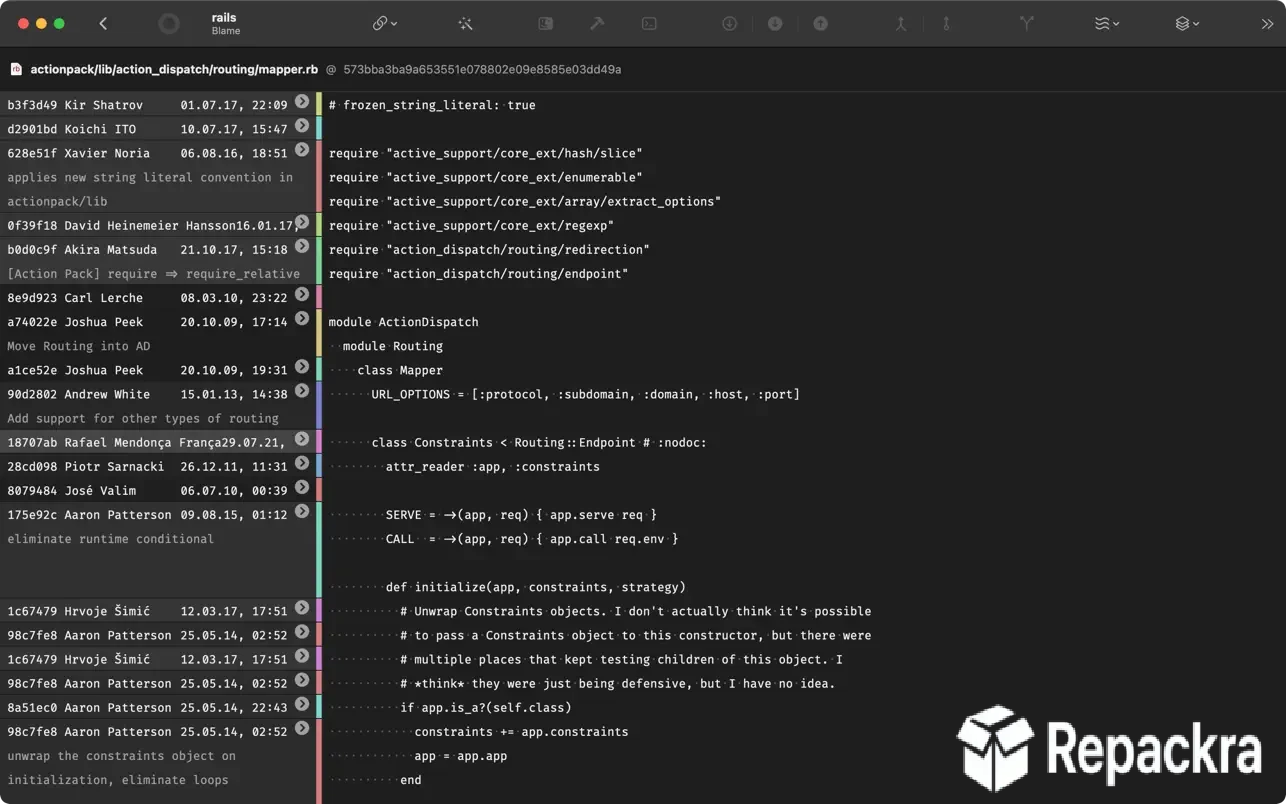The image size is (1286, 804).
Task: Click the Fetch toolbar icon
Action: 729,23
